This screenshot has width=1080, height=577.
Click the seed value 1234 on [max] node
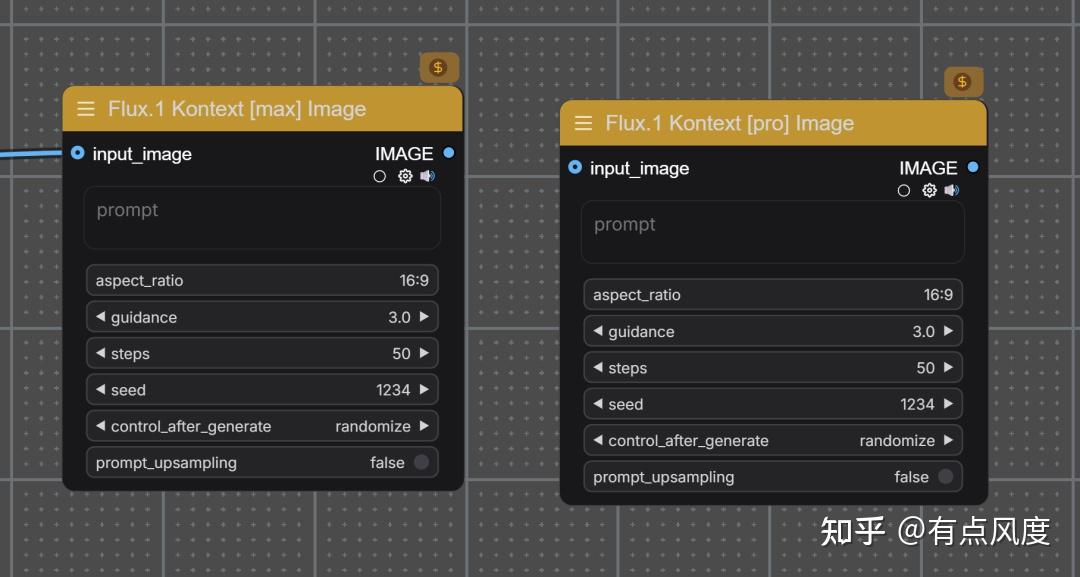(393, 390)
